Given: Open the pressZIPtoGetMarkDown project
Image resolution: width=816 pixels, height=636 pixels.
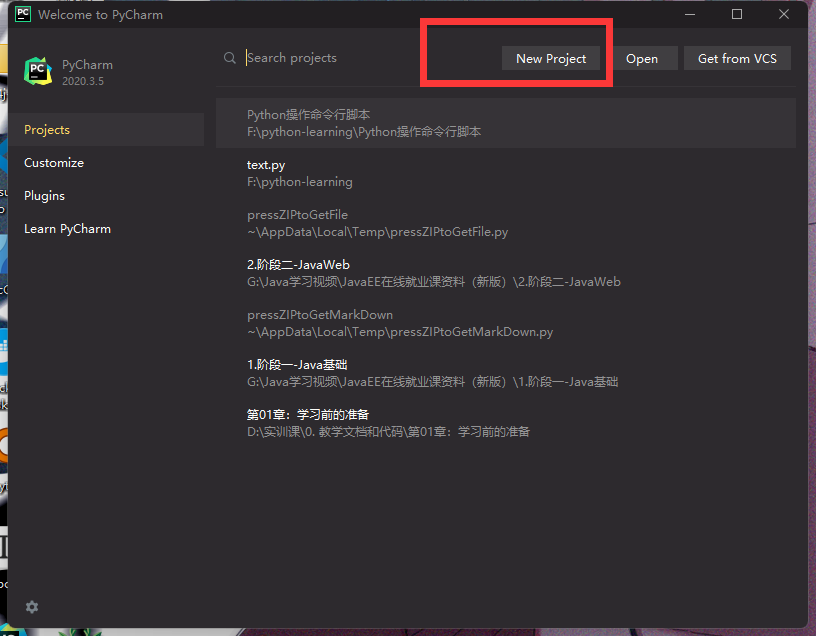Looking at the screenshot, I should (506, 323).
